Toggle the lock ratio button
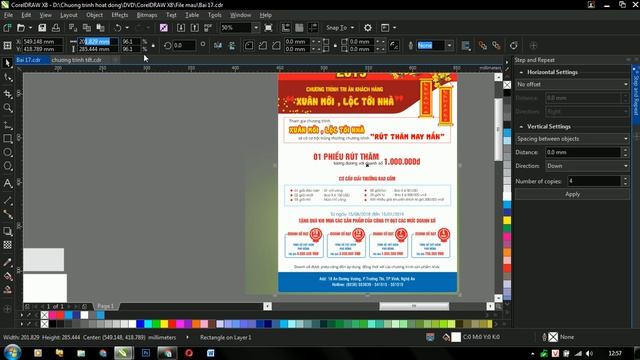 pos(153,45)
